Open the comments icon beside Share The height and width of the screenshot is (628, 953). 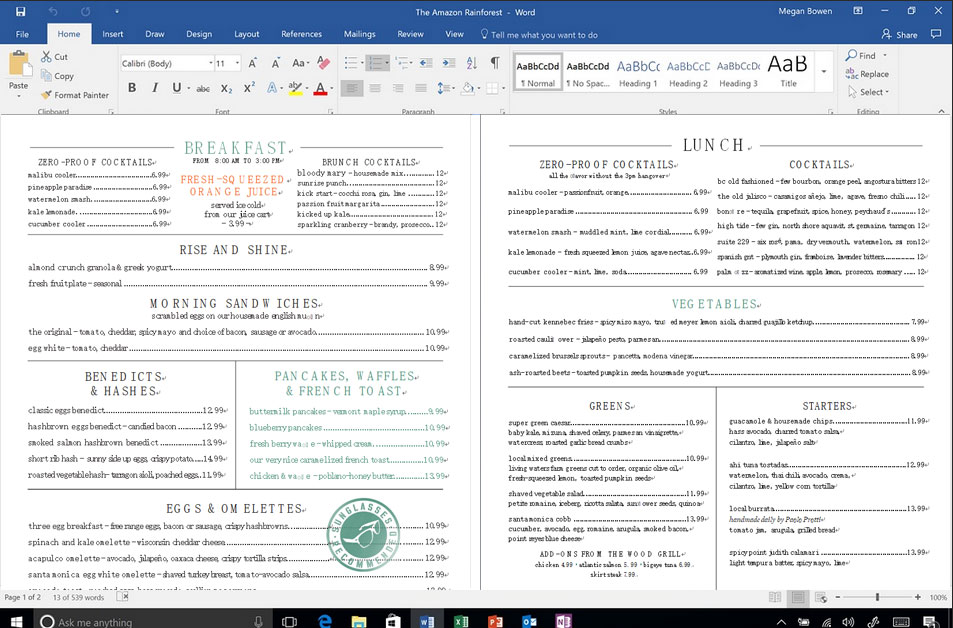(935, 34)
